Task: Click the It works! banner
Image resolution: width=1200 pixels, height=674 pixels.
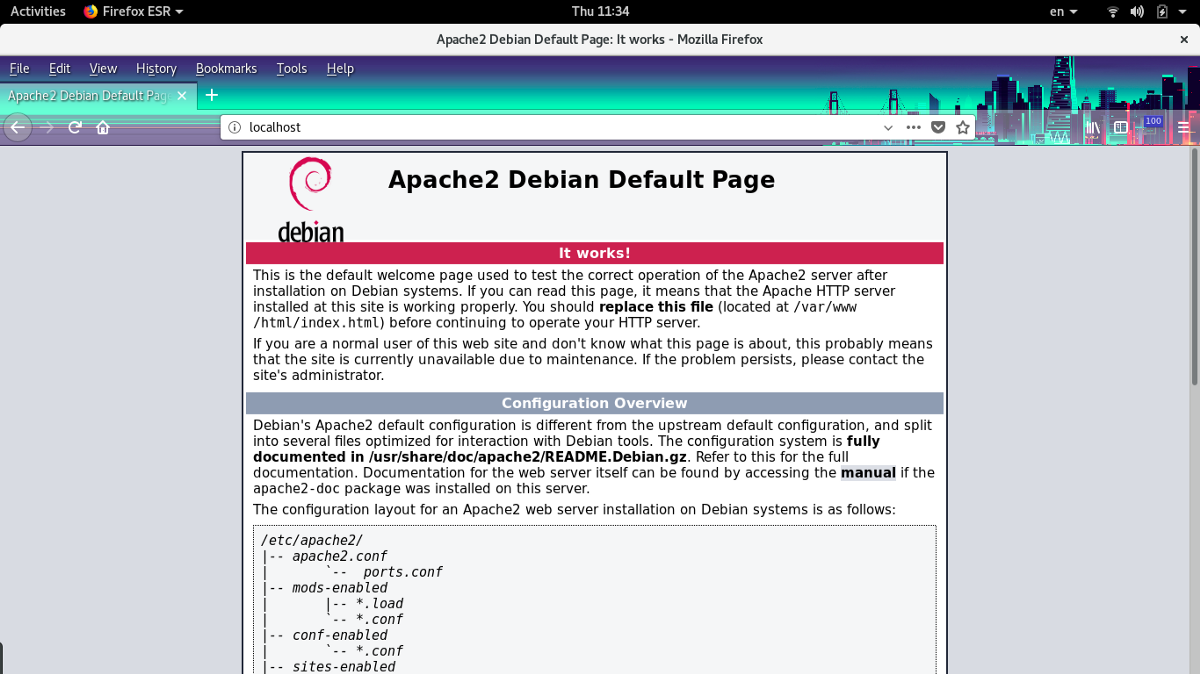Action: [595, 253]
